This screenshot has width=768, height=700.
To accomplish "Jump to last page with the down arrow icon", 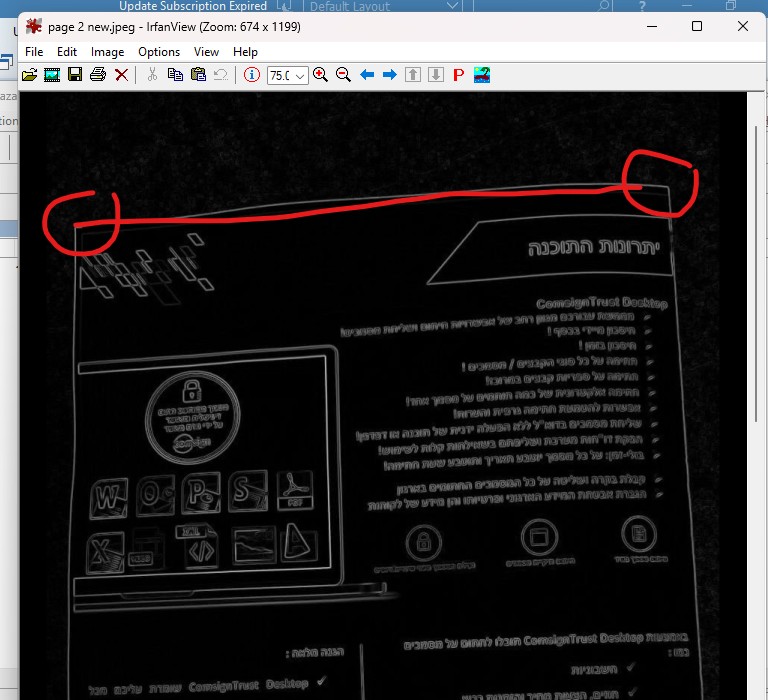I will tap(436, 75).
